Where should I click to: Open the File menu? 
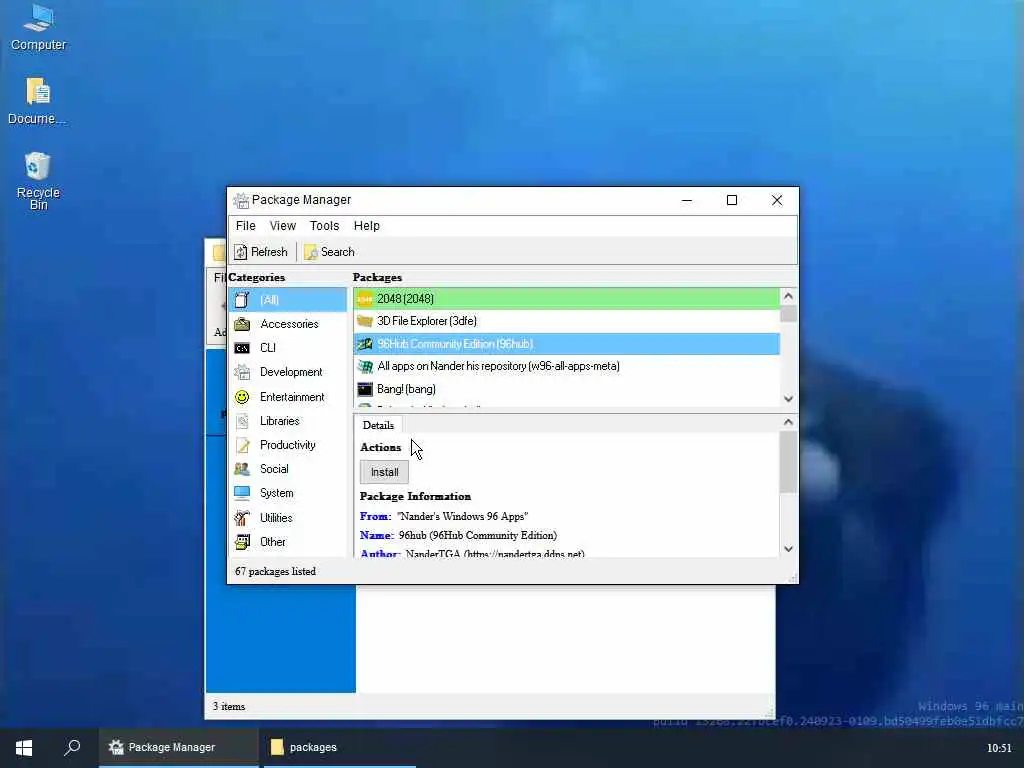coord(246,226)
